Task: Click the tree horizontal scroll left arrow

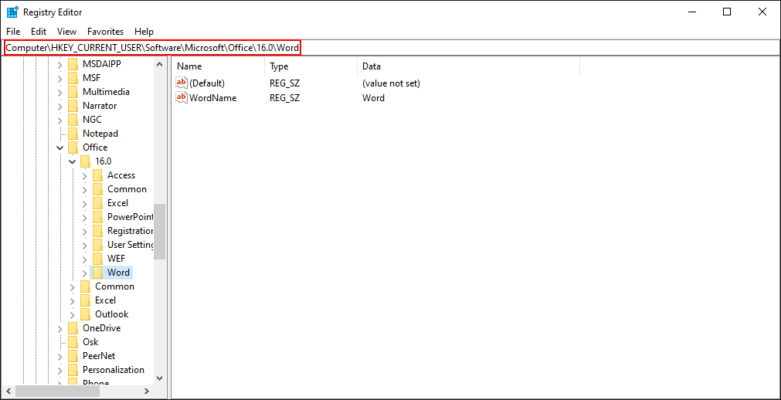Action: point(8,391)
